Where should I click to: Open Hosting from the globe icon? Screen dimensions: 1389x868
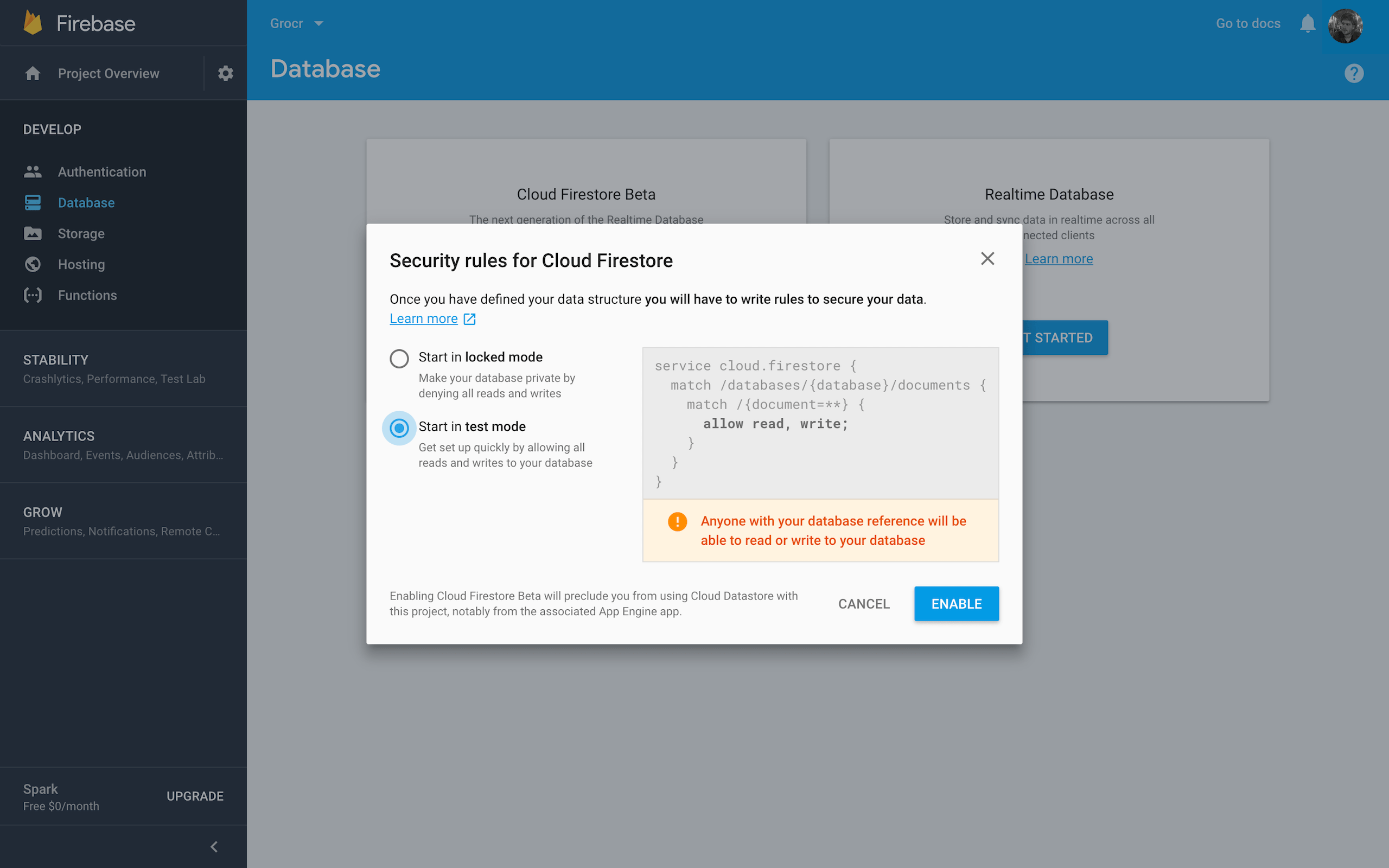point(33,264)
